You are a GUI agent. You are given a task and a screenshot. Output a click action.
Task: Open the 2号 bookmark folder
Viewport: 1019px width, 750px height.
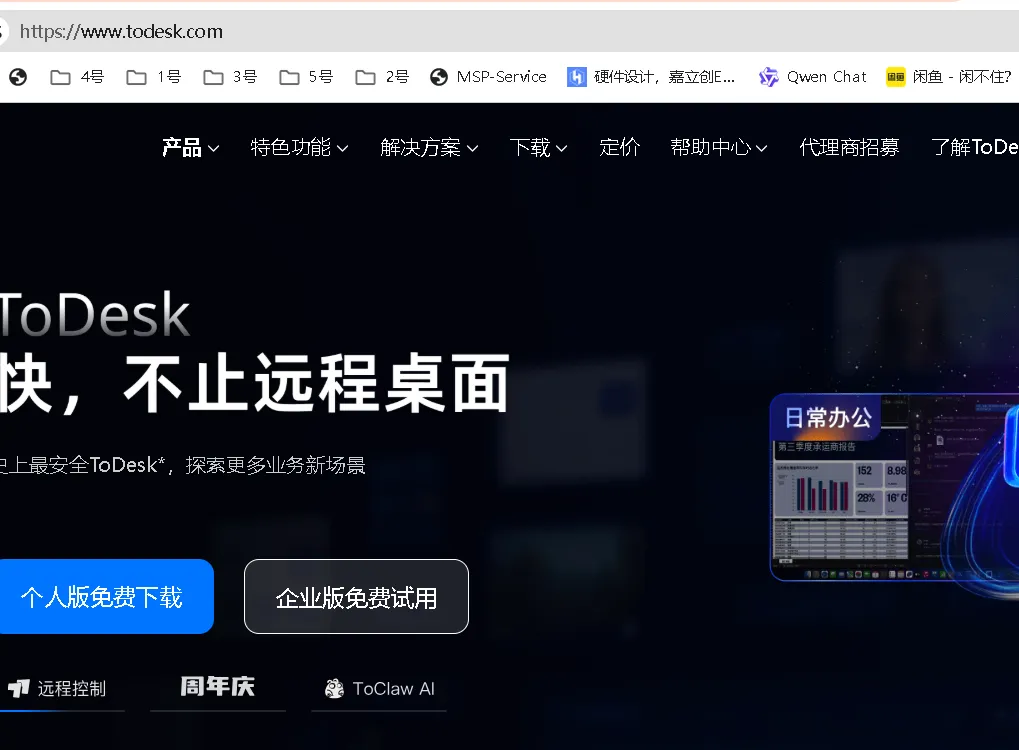tap(382, 77)
